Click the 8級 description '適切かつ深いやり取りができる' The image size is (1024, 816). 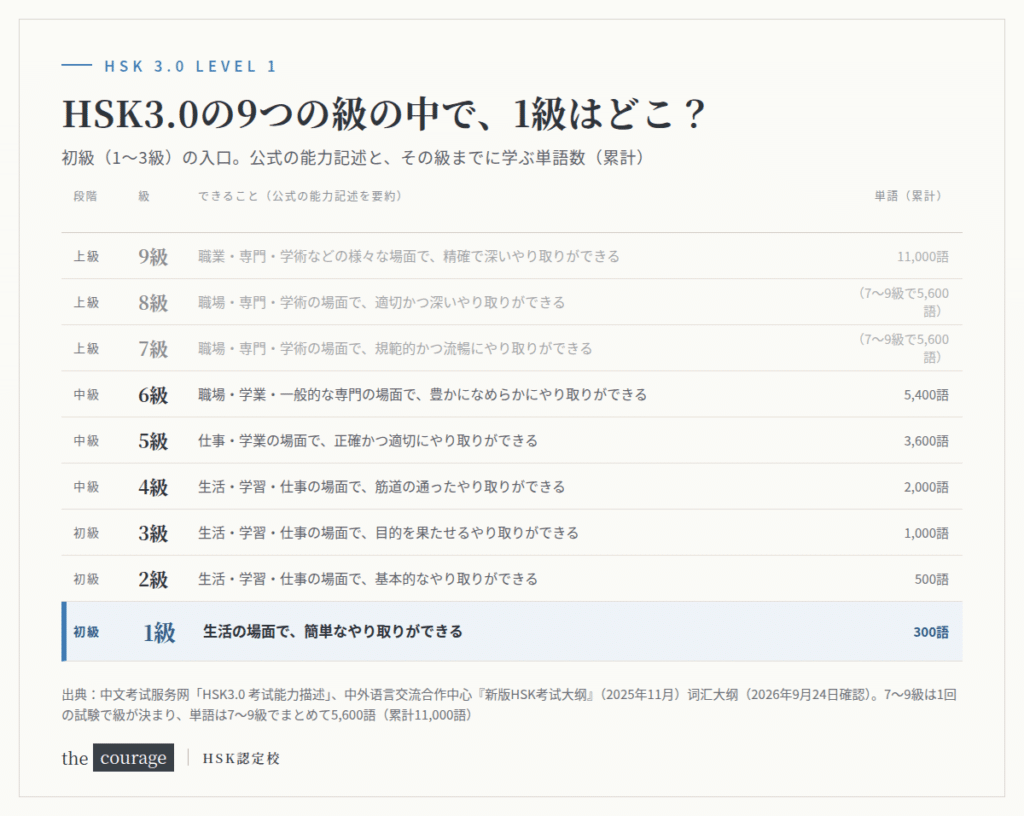(x=470, y=303)
